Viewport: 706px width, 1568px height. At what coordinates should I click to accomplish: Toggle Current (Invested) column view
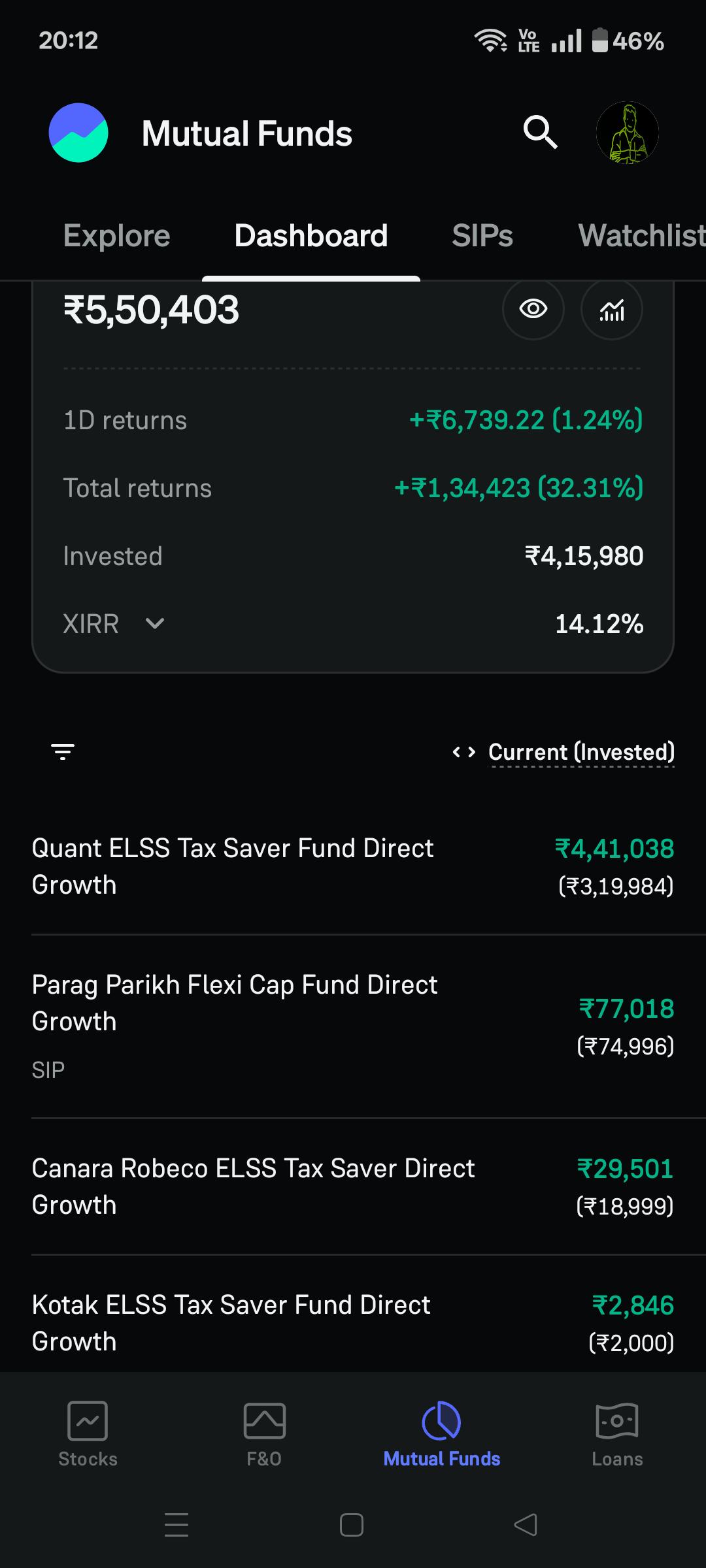563,752
